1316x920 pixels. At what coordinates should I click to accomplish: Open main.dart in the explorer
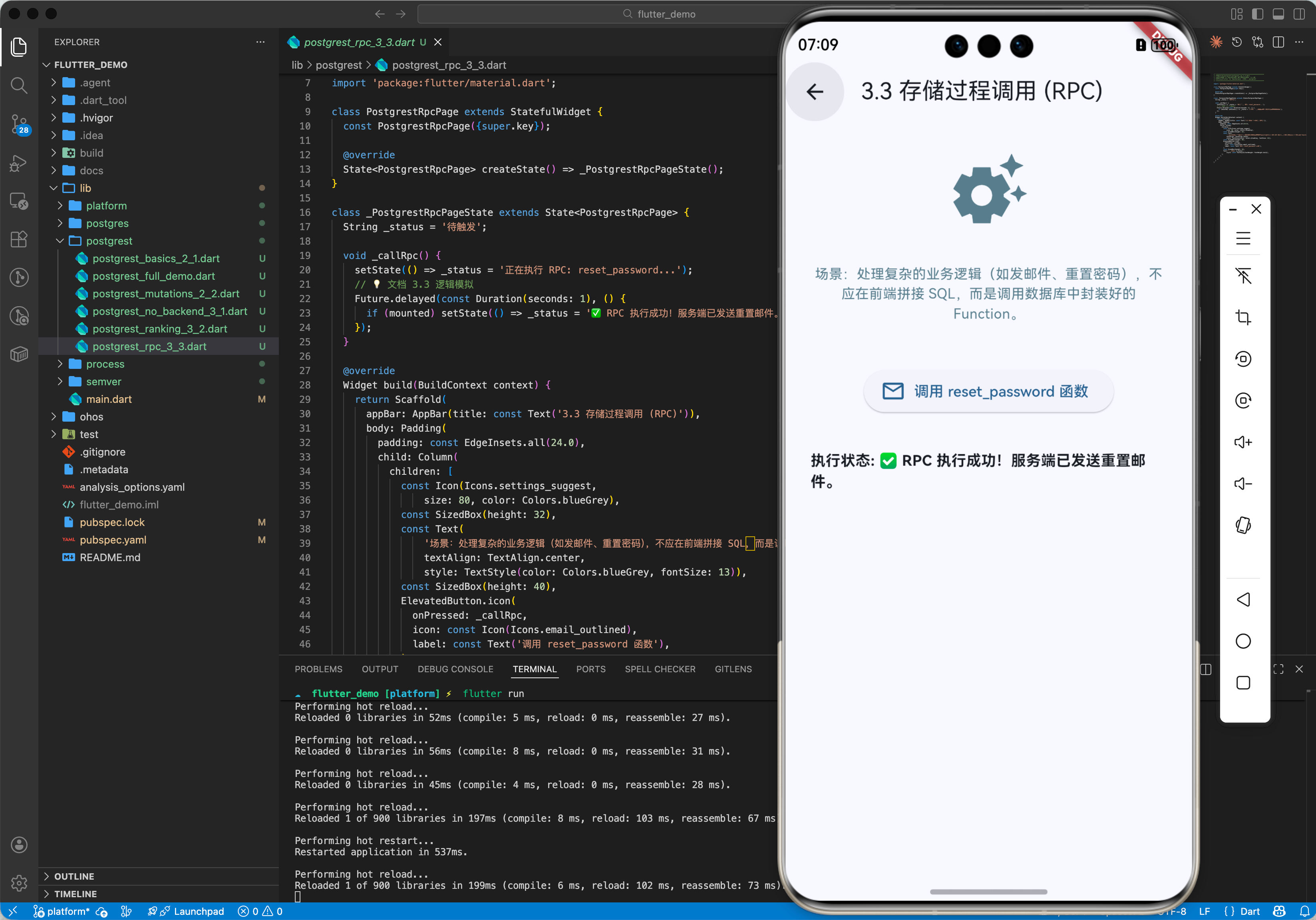coord(109,399)
